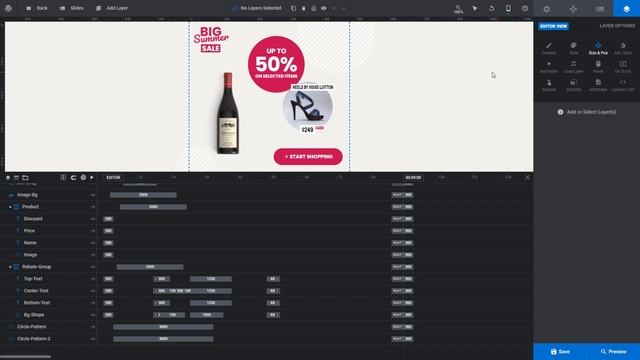Click Add or Select Layer(s) hint
This screenshot has width=640, height=360.
tap(587, 112)
